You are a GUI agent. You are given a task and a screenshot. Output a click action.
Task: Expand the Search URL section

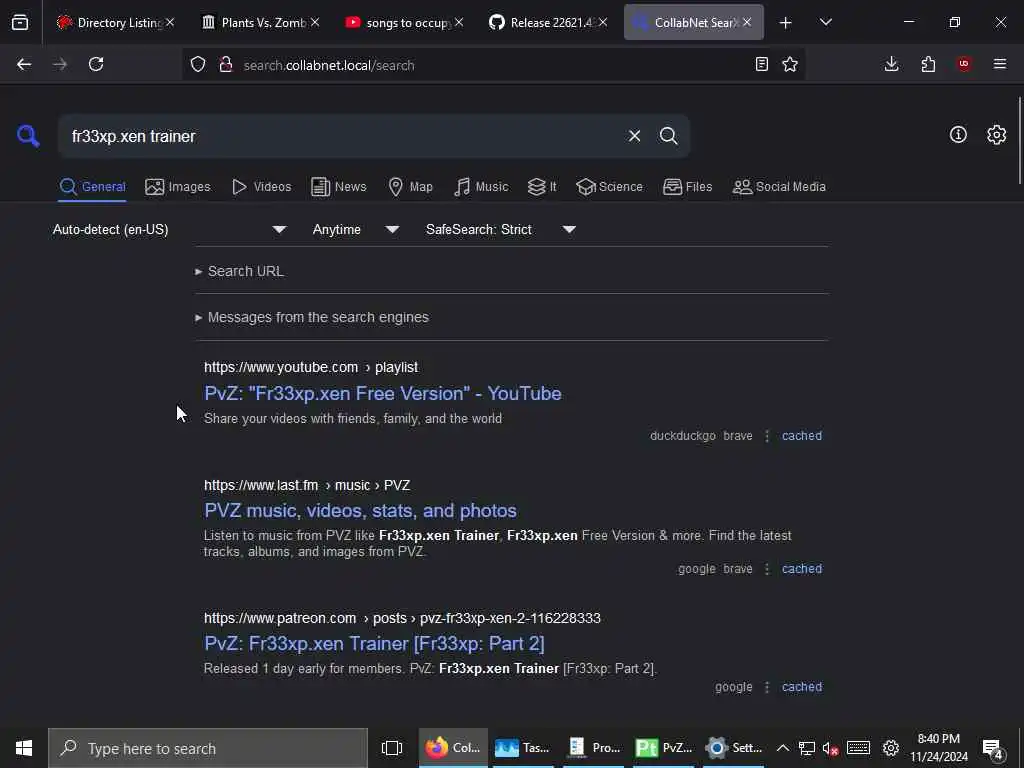click(240, 271)
